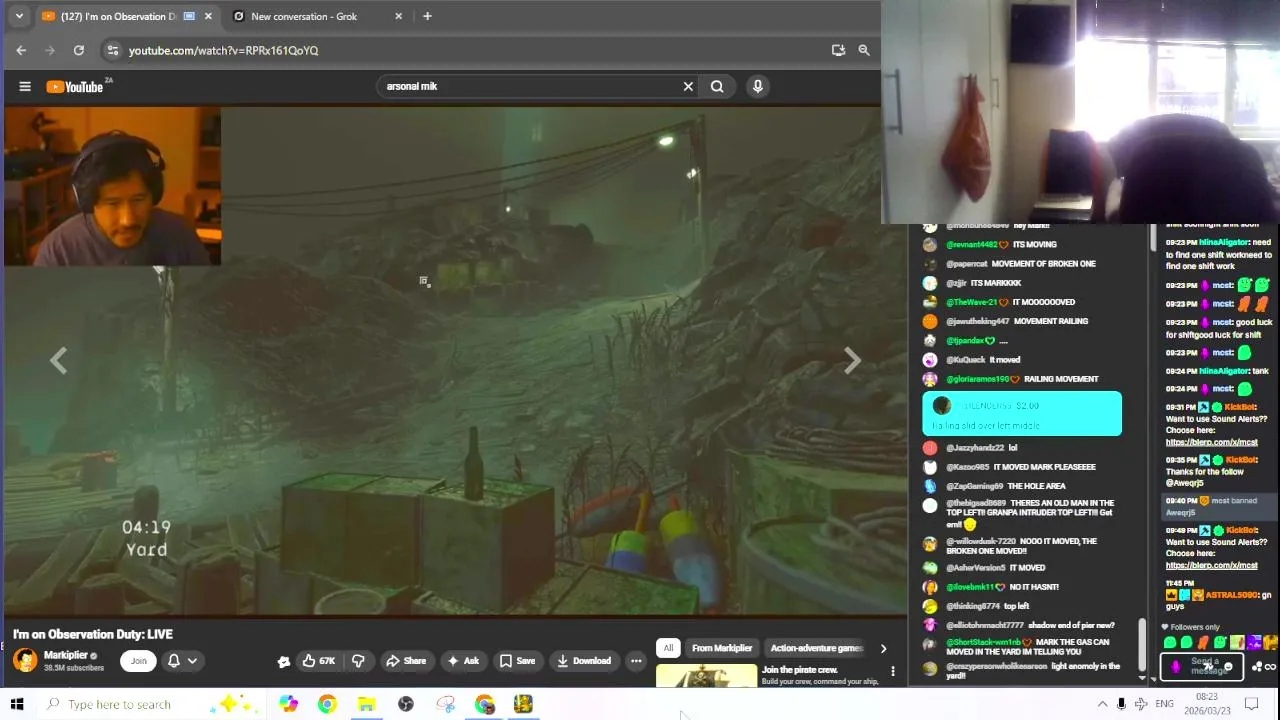Image resolution: width=1280 pixels, height=720 pixels.
Task: Expand notification bell dropdown
Action: point(182,661)
